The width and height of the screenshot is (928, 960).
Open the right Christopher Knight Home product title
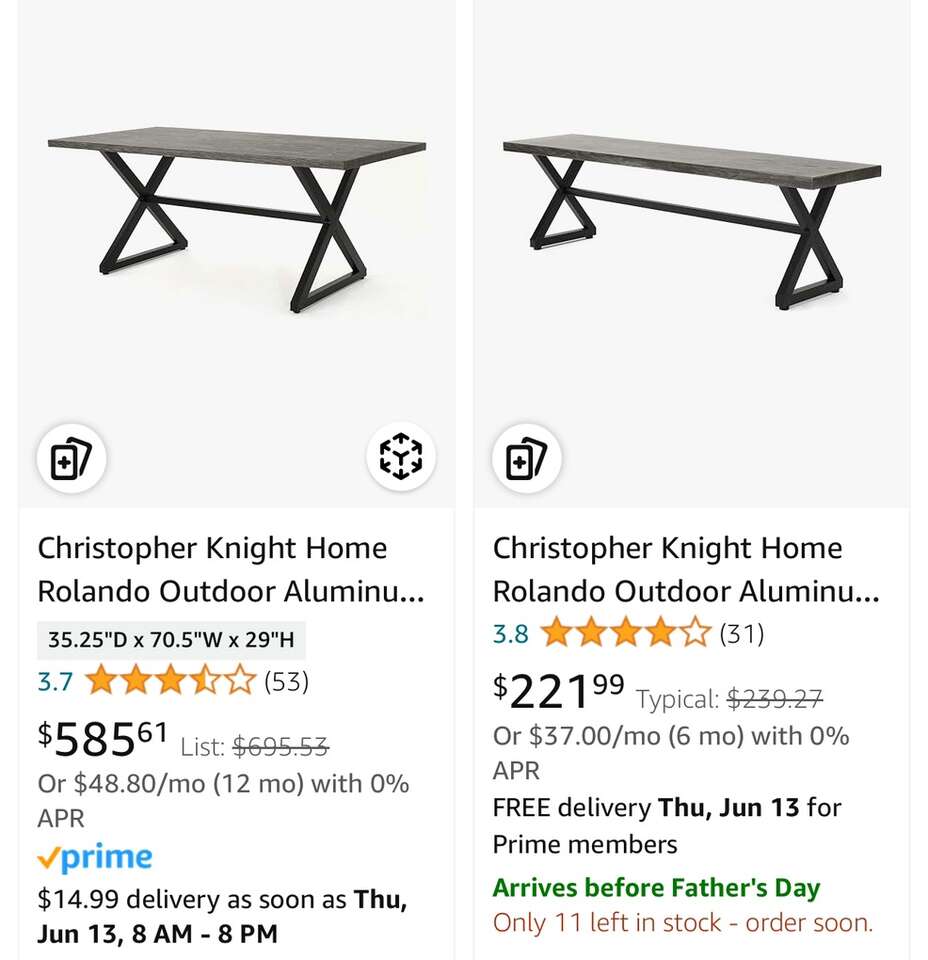tap(686, 569)
